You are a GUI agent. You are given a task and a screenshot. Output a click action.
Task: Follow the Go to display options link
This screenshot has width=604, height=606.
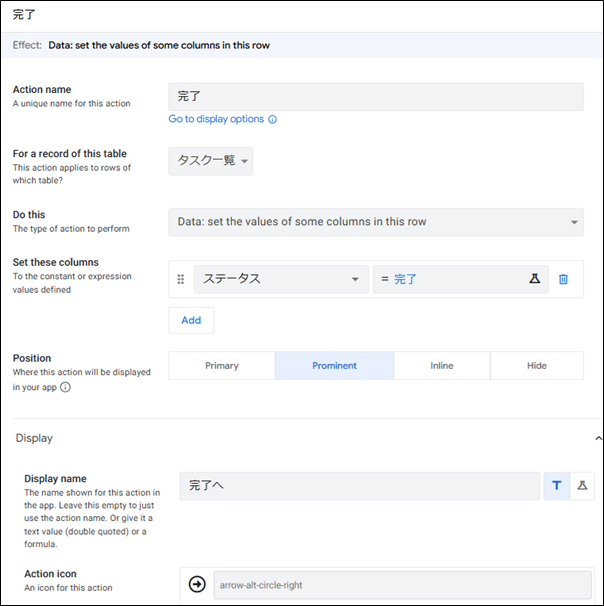[x=216, y=119]
